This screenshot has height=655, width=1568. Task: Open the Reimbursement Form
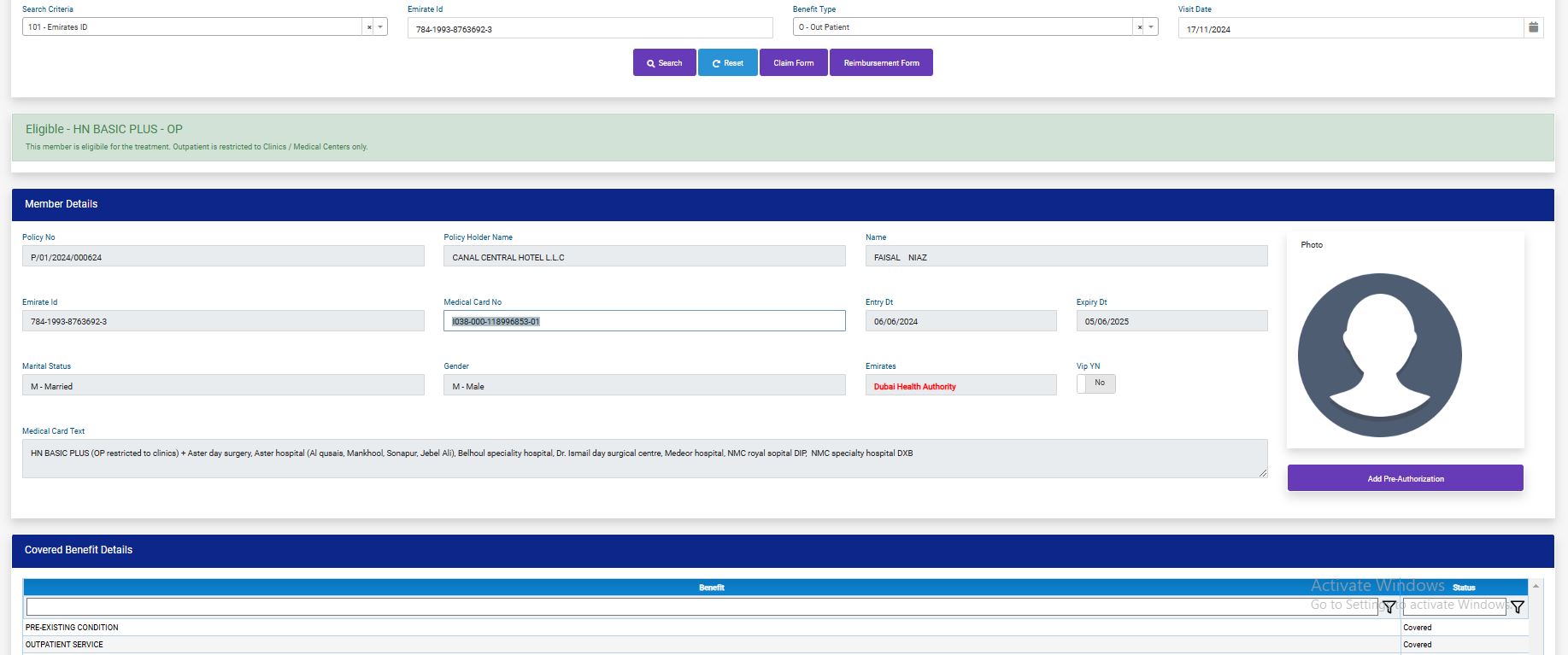tap(881, 63)
